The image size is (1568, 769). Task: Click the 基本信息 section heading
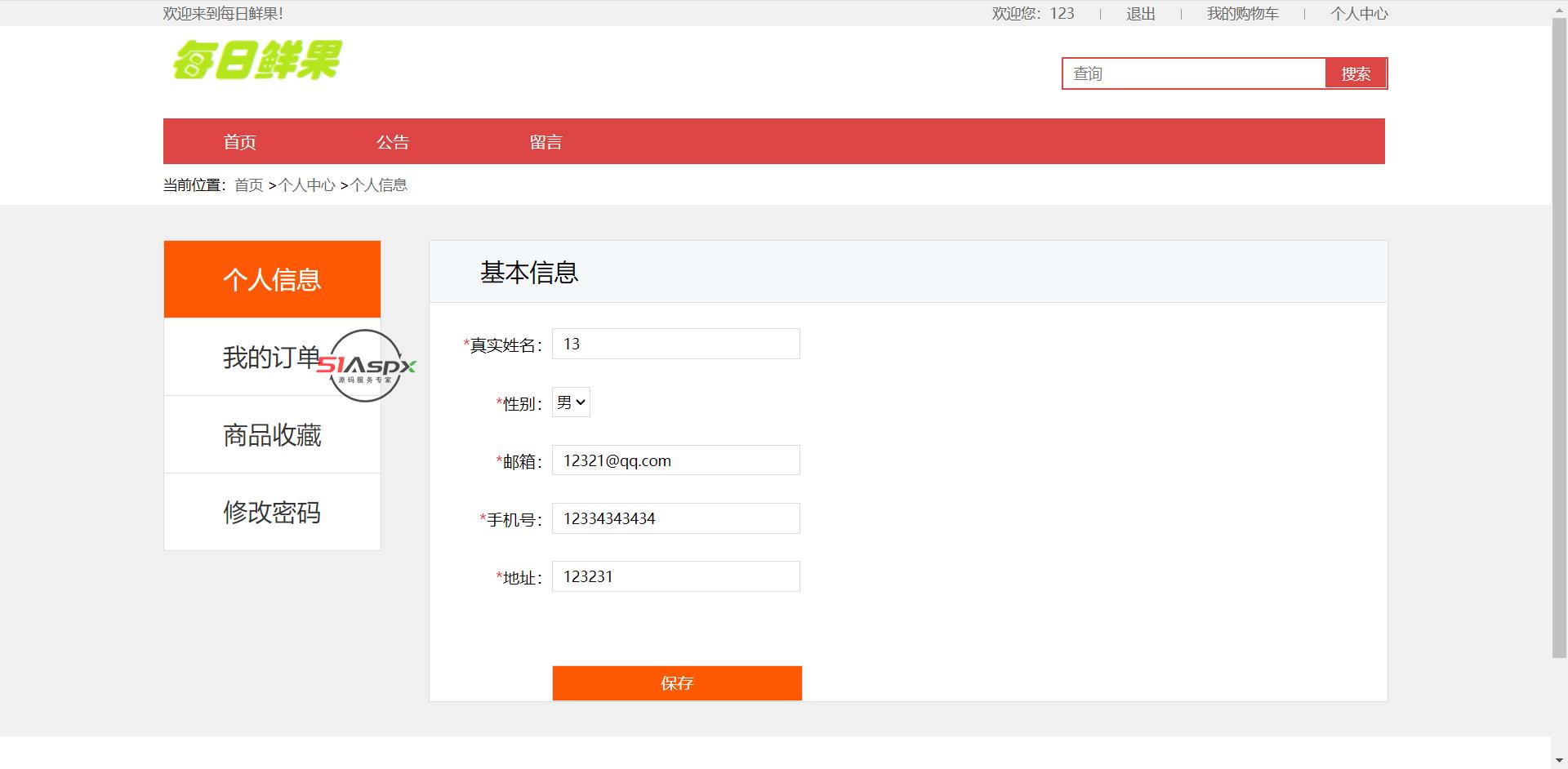(529, 272)
